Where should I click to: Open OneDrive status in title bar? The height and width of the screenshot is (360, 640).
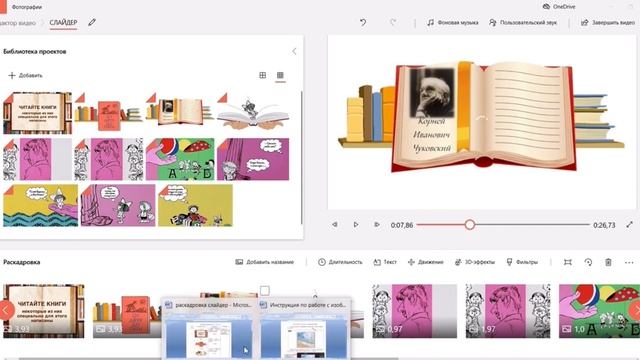(x=559, y=7)
